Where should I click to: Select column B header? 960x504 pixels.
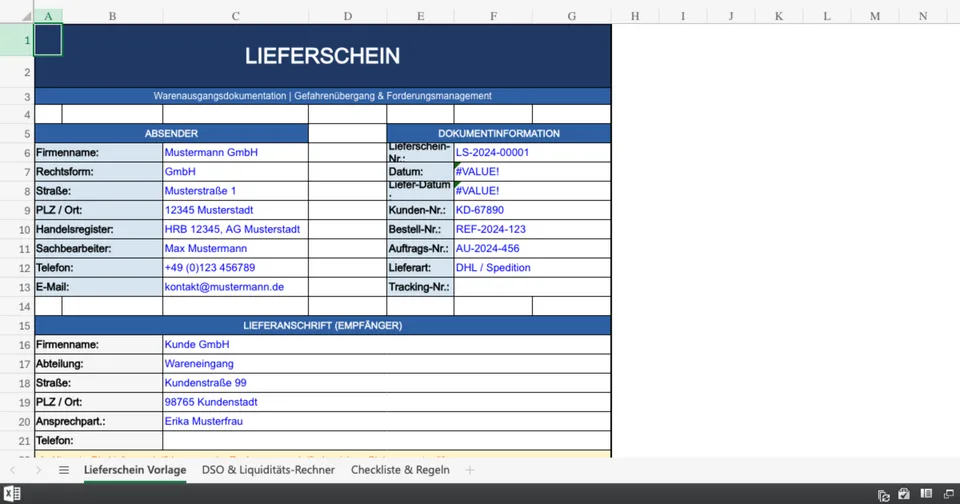pos(112,17)
